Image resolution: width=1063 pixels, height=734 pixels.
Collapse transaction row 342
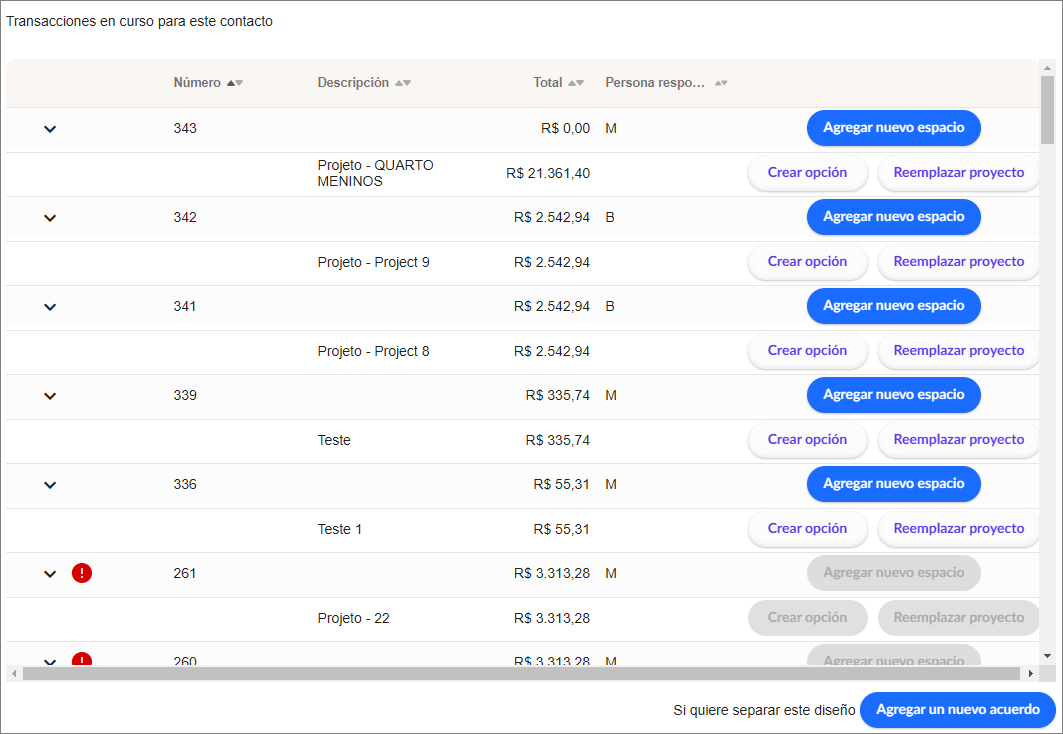[x=50, y=218]
